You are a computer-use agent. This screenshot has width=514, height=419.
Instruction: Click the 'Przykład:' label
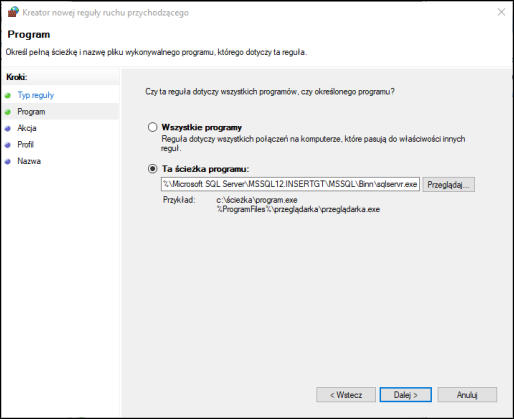click(x=179, y=200)
